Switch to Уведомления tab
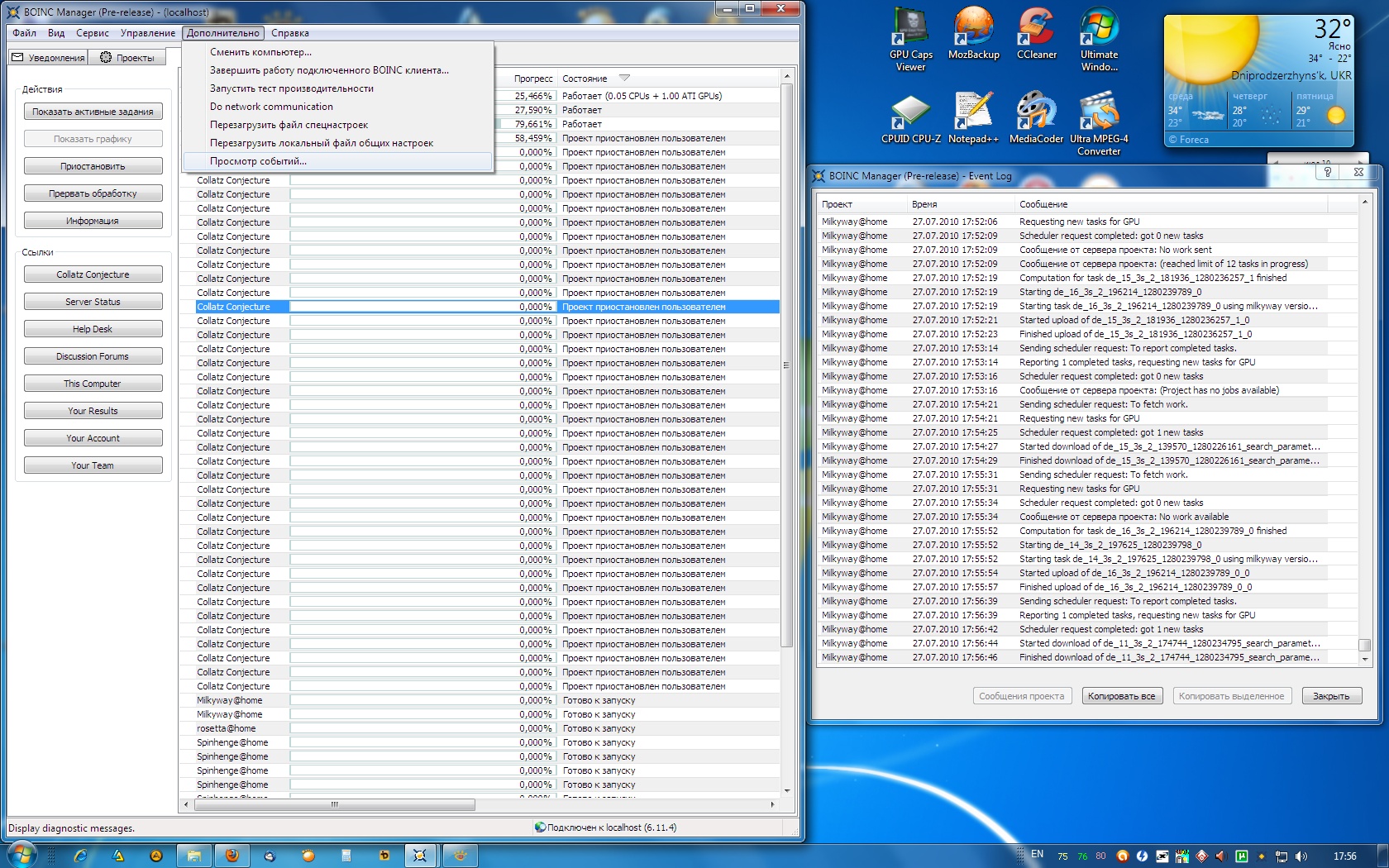The width and height of the screenshot is (1389, 868). 48,57
